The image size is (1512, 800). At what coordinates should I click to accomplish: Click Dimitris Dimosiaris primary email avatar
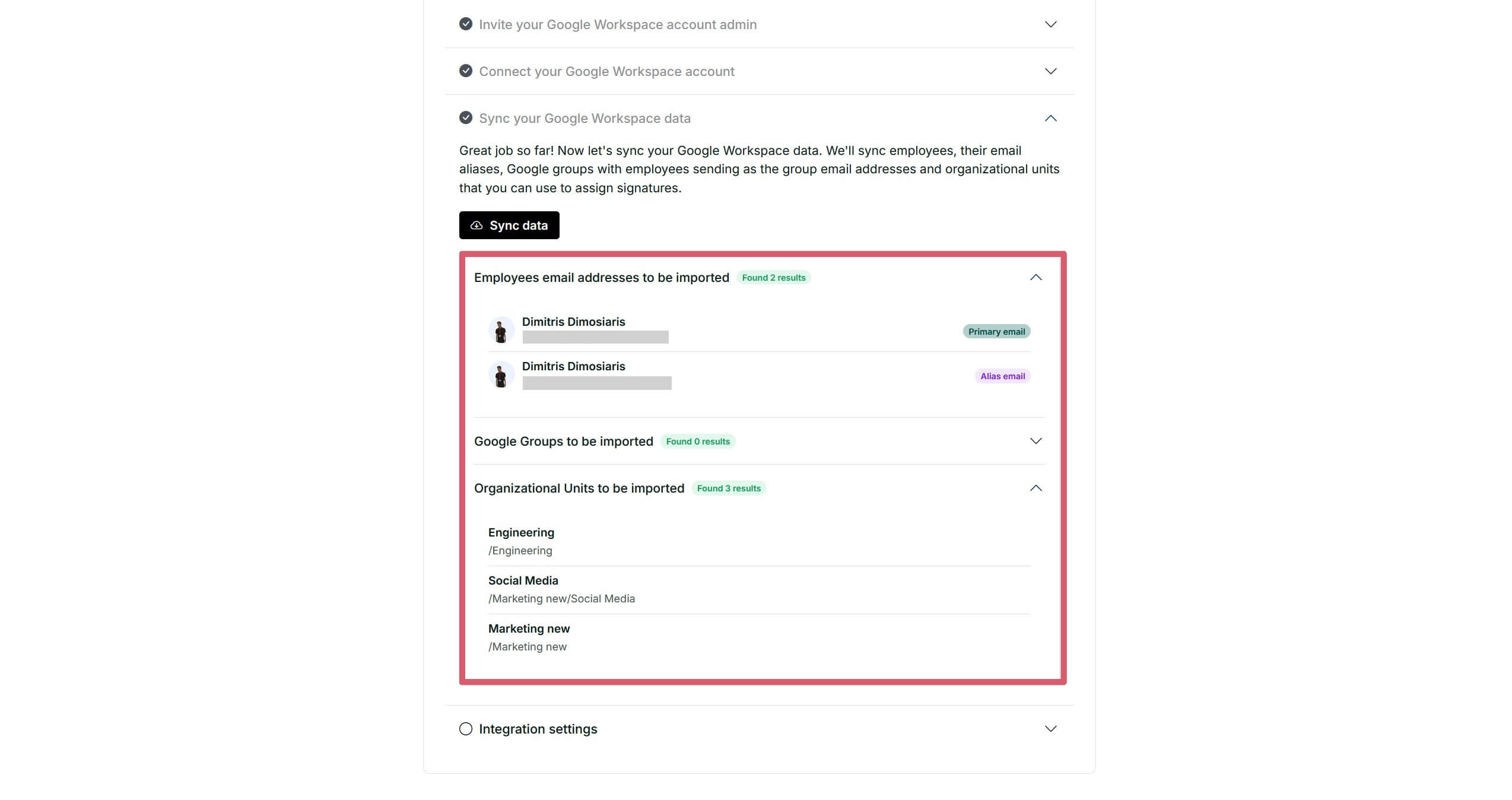click(501, 329)
